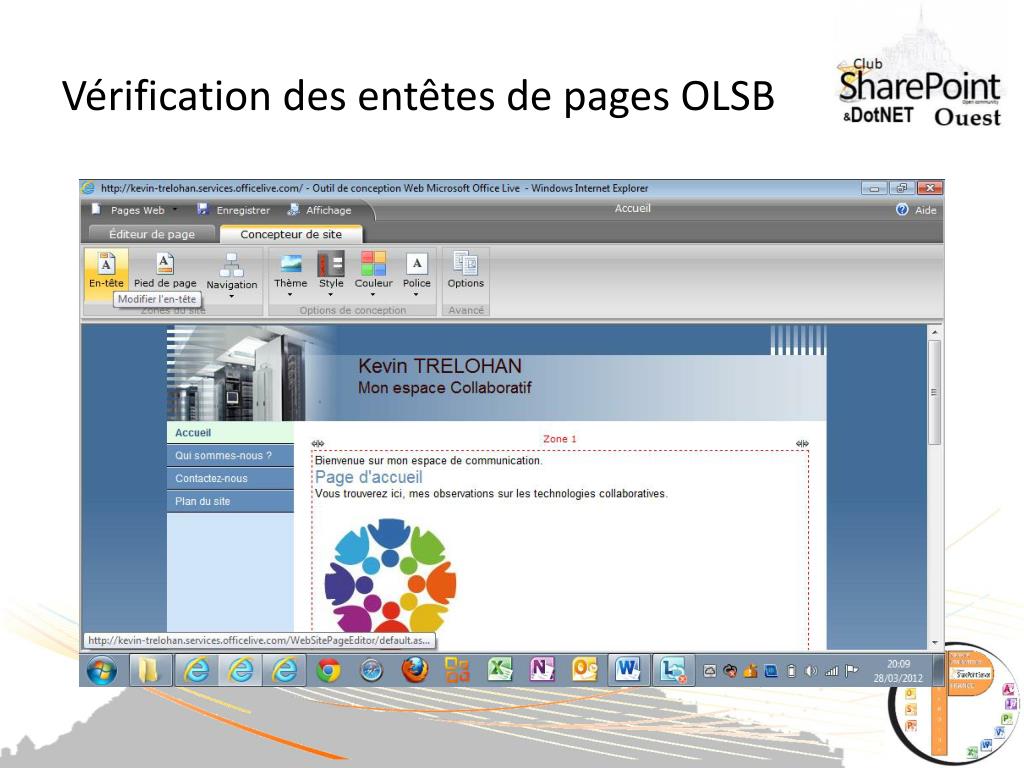This screenshot has width=1024, height=768.
Task: Open the Options advanced tool
Action: [x=466, y=270]
